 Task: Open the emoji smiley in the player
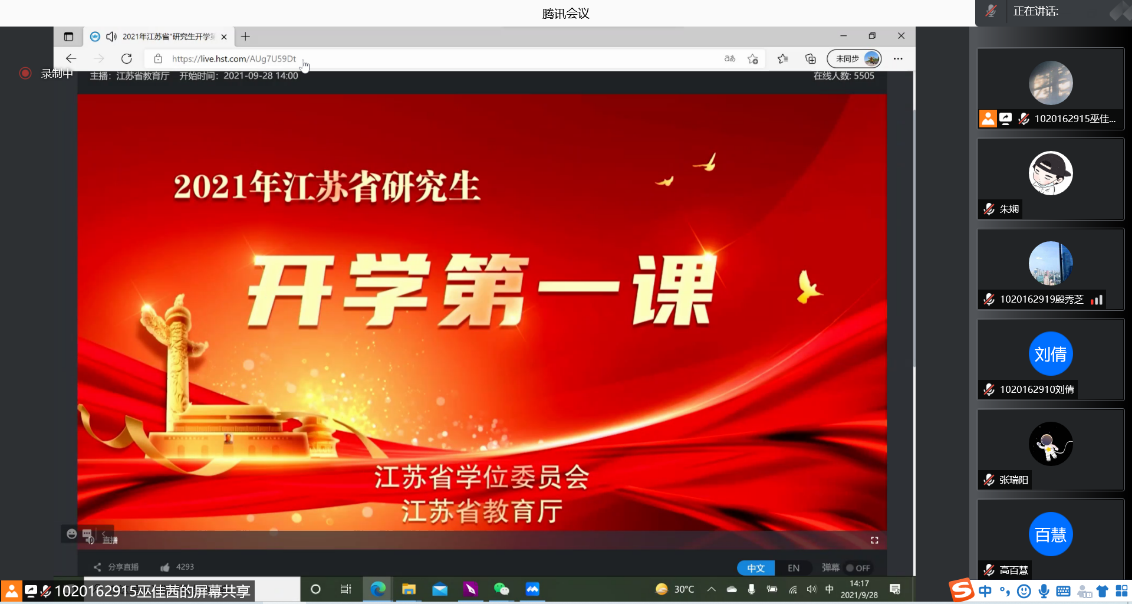71,533
